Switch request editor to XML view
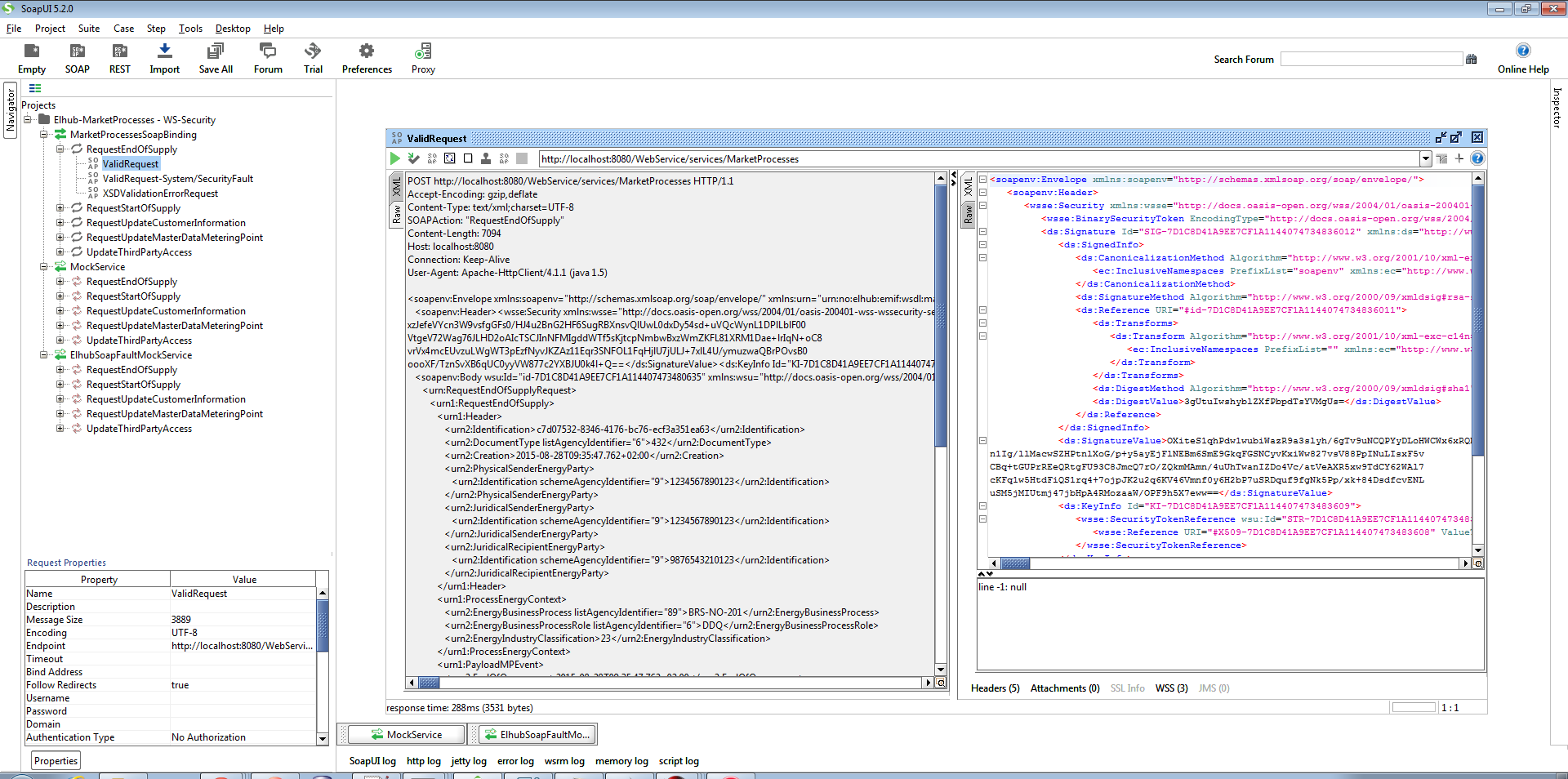Viewport: 1568px width, 779px height. click(397, 187)
